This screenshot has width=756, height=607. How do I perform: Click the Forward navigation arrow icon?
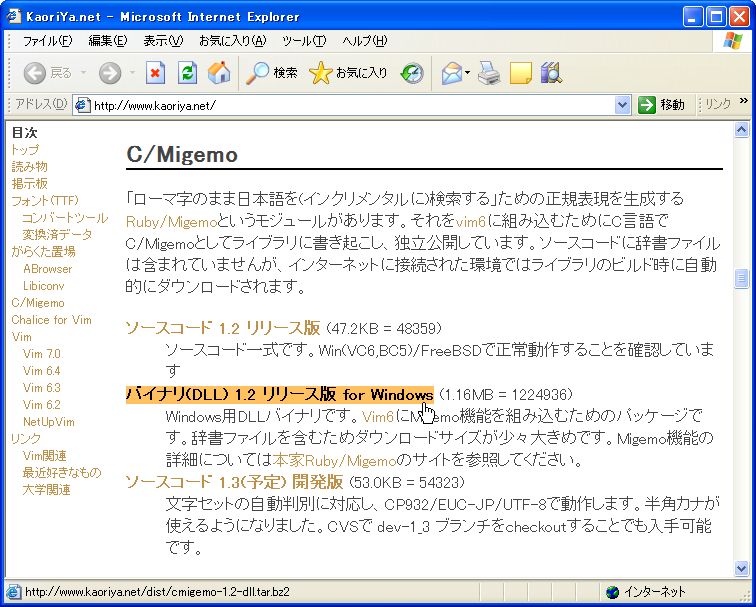pyautogui.click(x=110, y=73)
